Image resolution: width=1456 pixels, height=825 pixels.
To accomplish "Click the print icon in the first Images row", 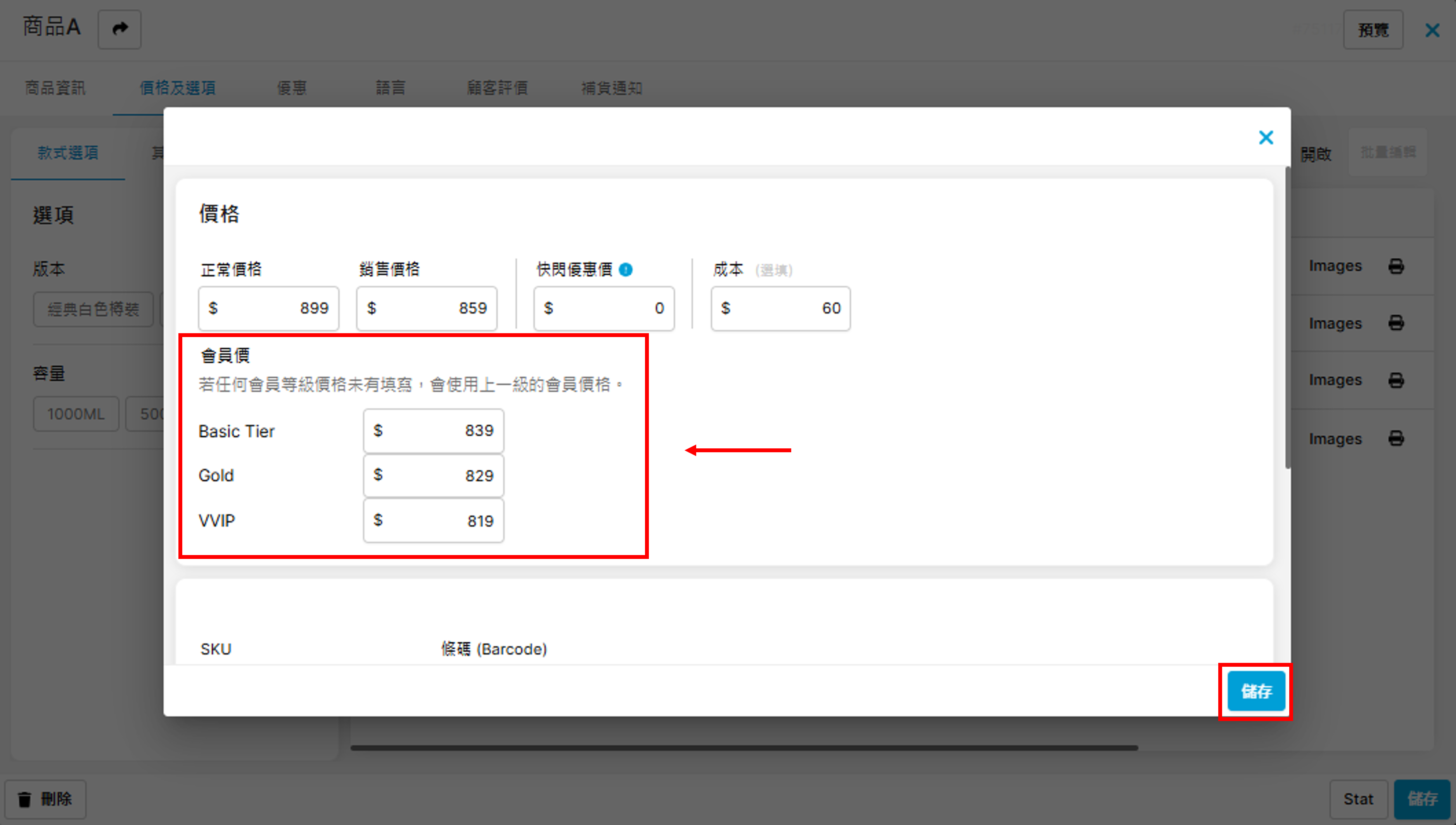I will [x=1396, y=266].
